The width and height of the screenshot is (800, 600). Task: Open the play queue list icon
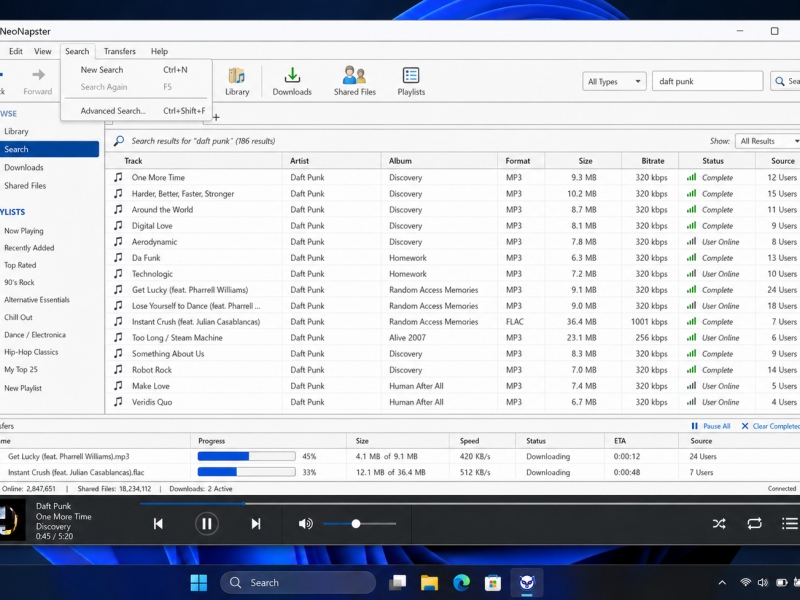click(790, 523)
